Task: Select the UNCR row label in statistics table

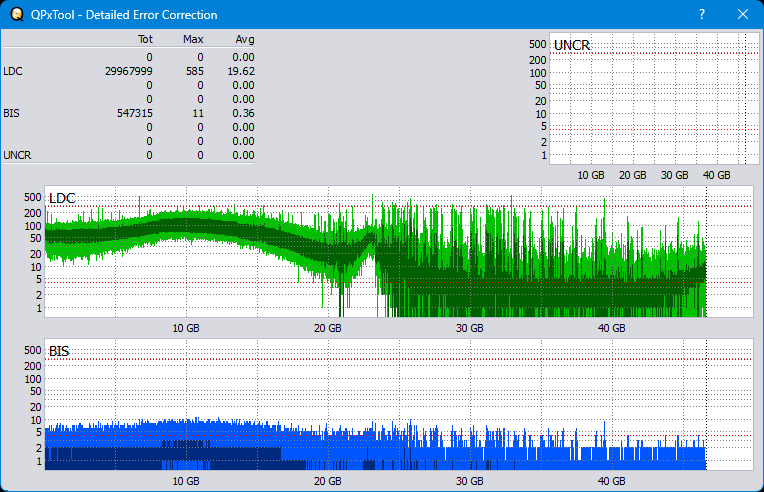Action: point(16,155)
